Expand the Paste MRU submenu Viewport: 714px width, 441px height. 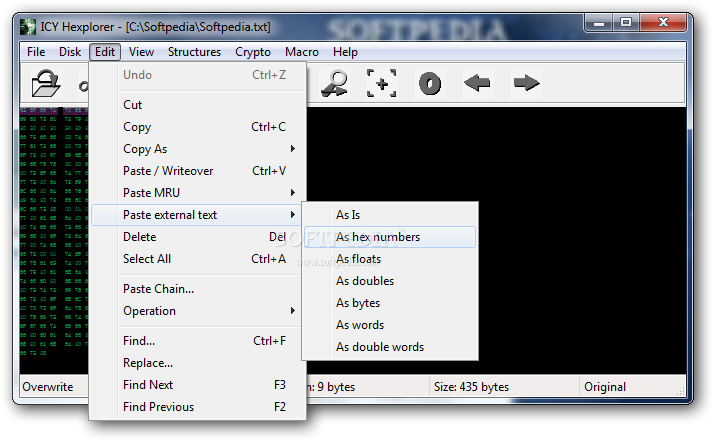[197, 193]
